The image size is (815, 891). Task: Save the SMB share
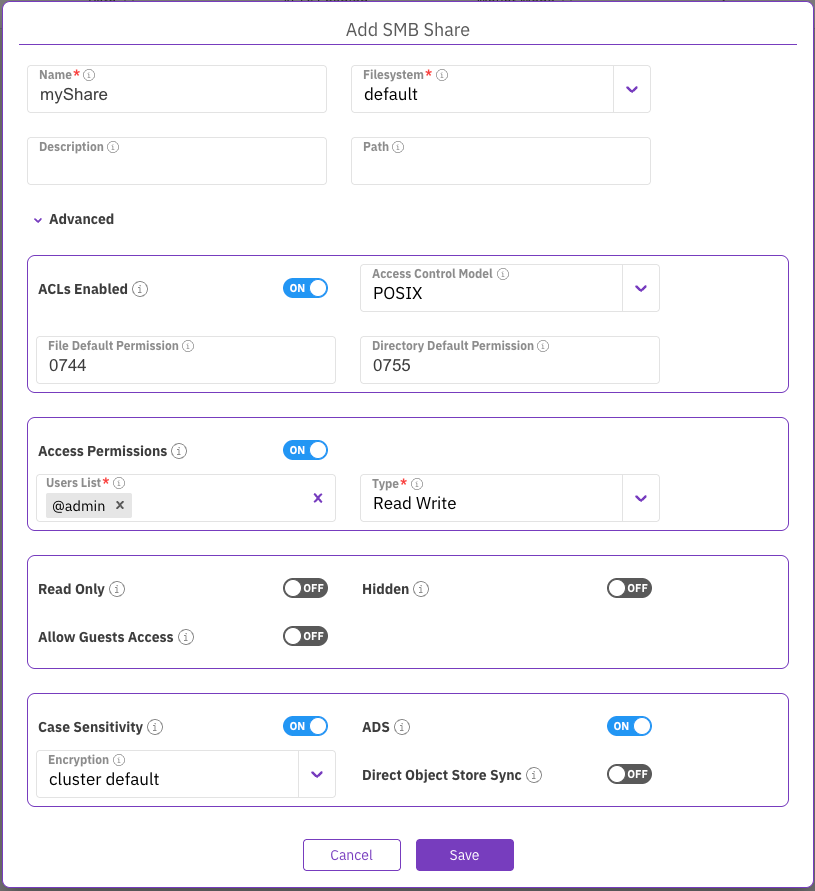pyautogui.click(x=464, y=855)
